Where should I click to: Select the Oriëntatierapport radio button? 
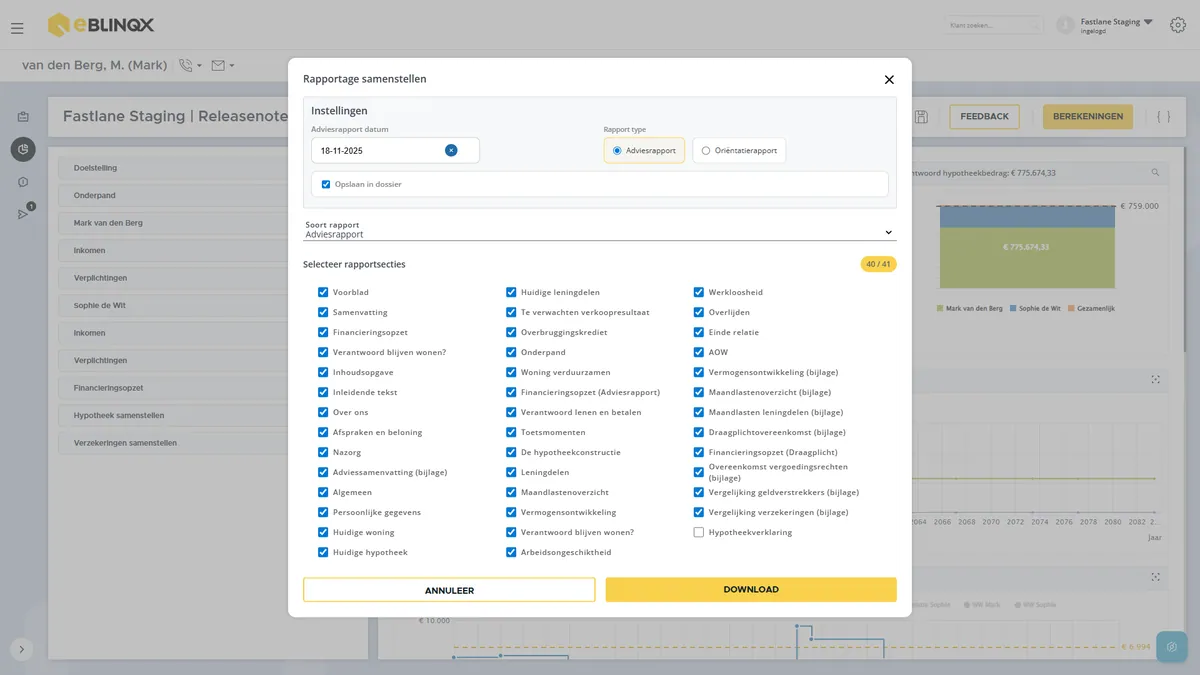[706, 151]
